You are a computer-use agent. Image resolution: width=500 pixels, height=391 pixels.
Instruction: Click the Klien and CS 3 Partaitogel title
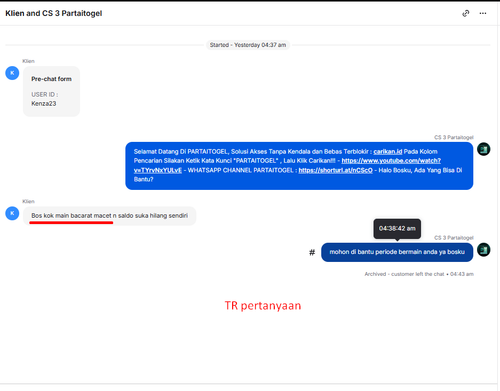54,13
